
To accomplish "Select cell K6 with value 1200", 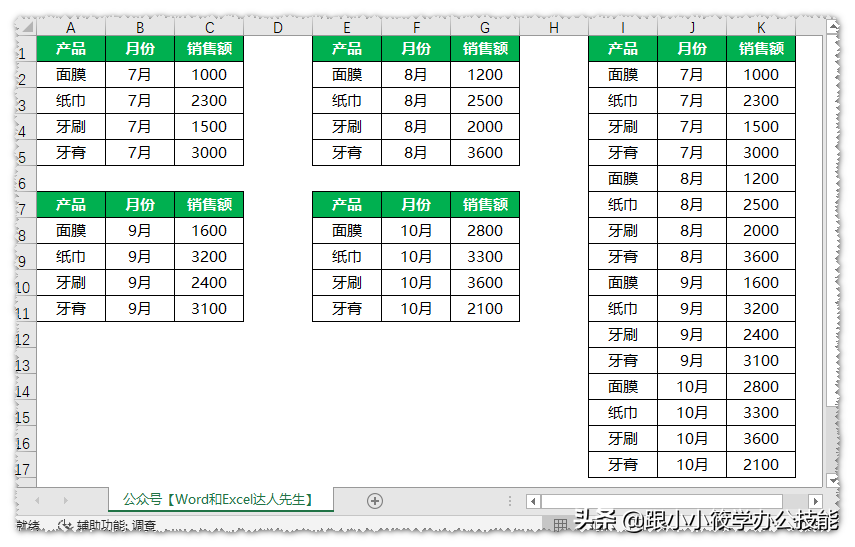I will [761, 179].
